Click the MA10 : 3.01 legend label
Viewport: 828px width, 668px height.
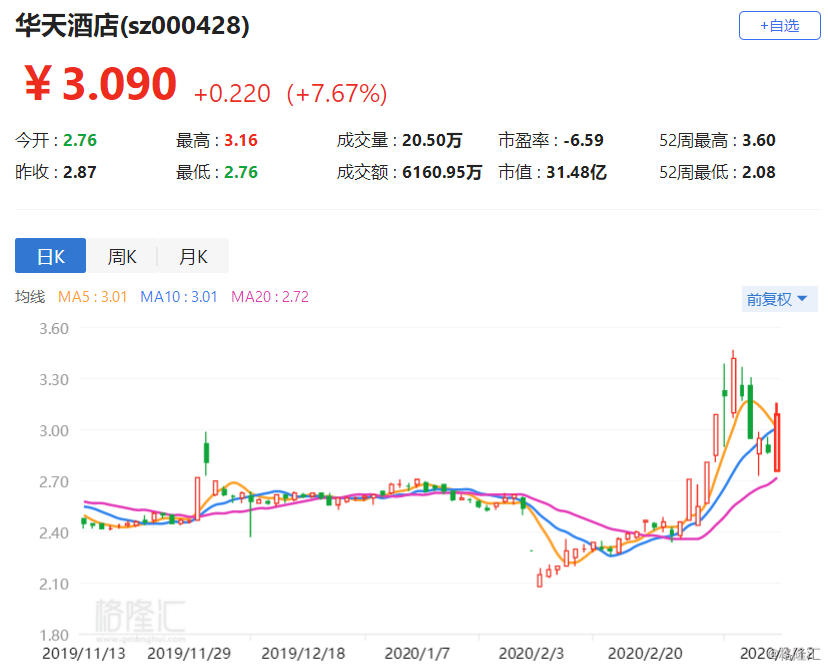click(179, 297)
